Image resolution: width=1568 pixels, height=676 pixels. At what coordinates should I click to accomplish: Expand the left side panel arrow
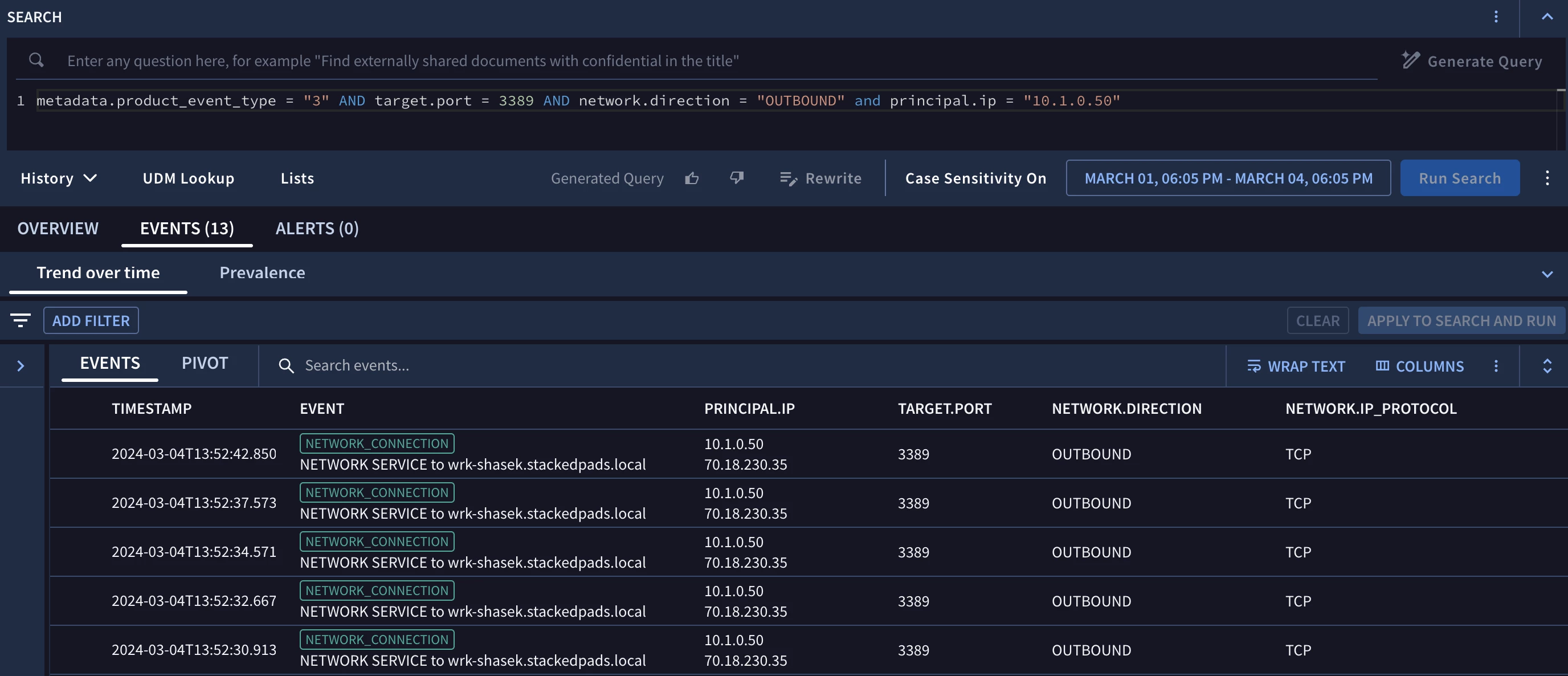(21, 365)
